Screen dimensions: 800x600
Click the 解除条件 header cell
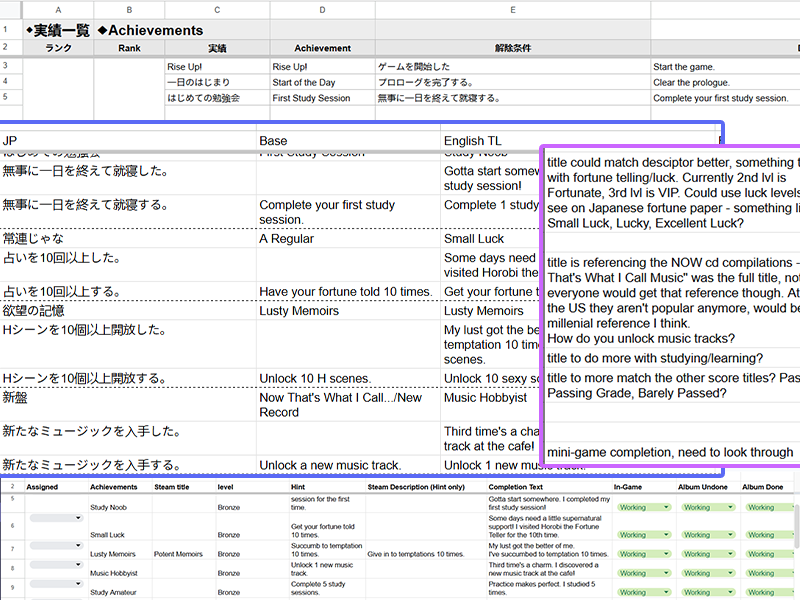(x=513, y=48)
